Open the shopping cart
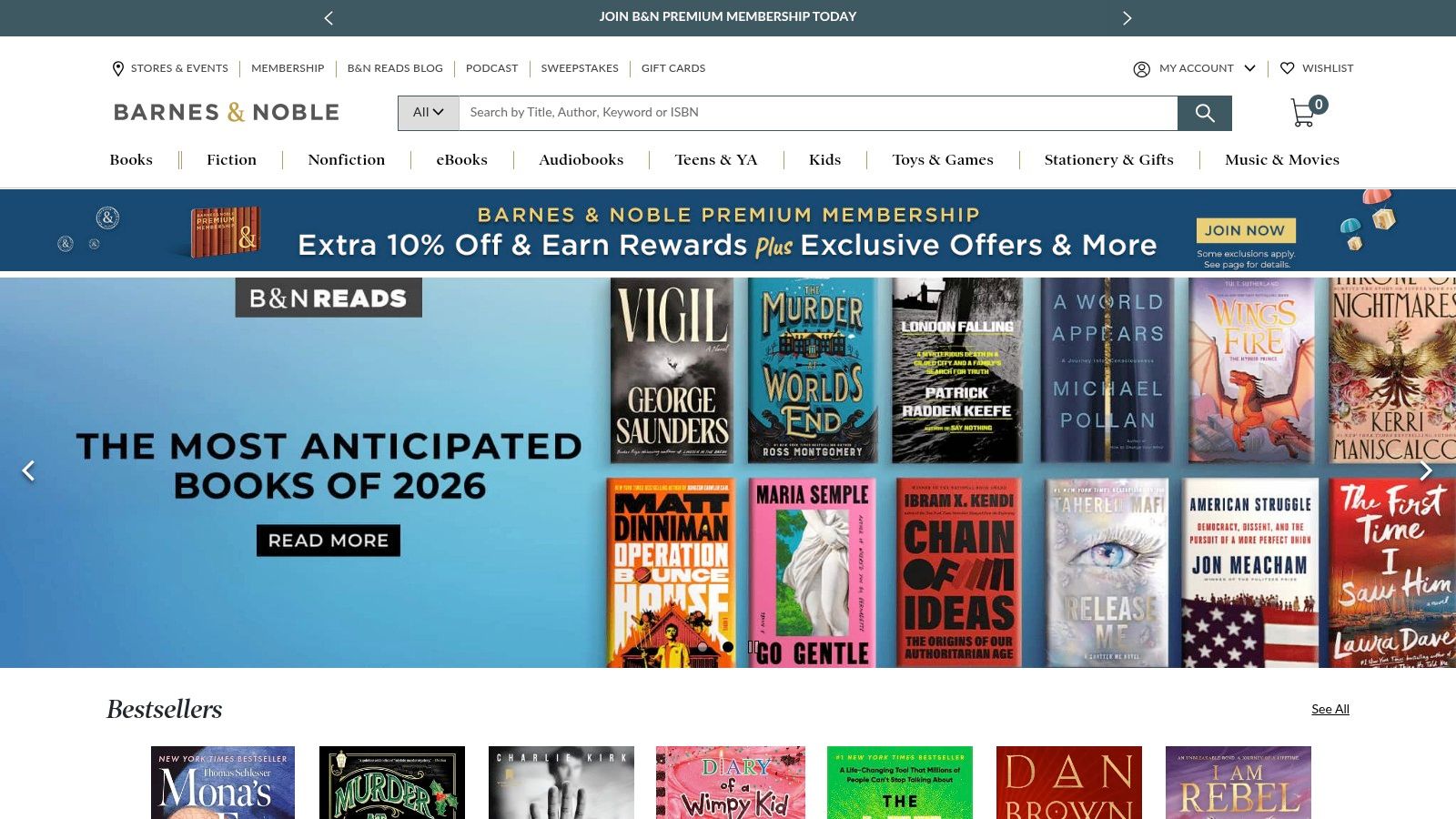Screen dimensions: 1456x819 tap(1308, 112)
